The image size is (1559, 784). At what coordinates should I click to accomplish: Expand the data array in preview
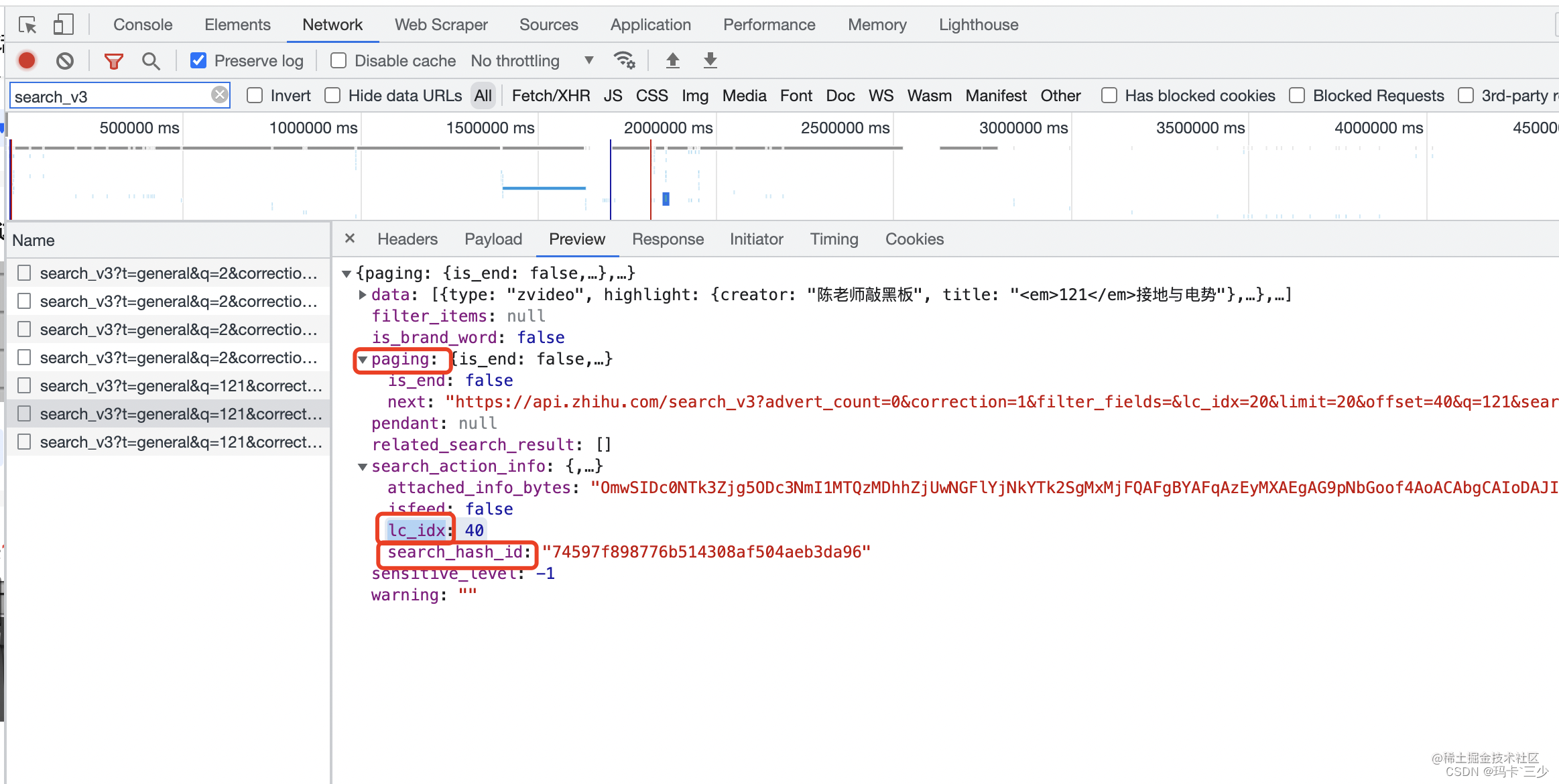pyautogui.click(x=363, y=295)
